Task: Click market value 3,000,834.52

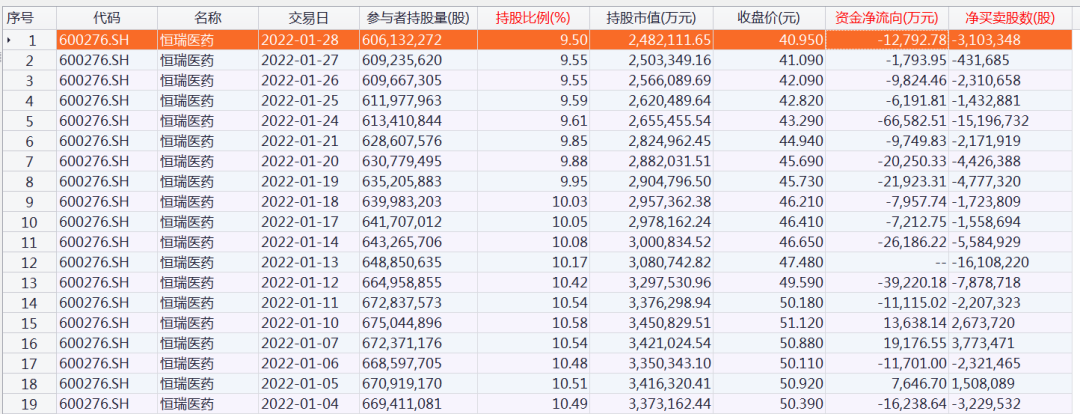Action: point(669,242)
